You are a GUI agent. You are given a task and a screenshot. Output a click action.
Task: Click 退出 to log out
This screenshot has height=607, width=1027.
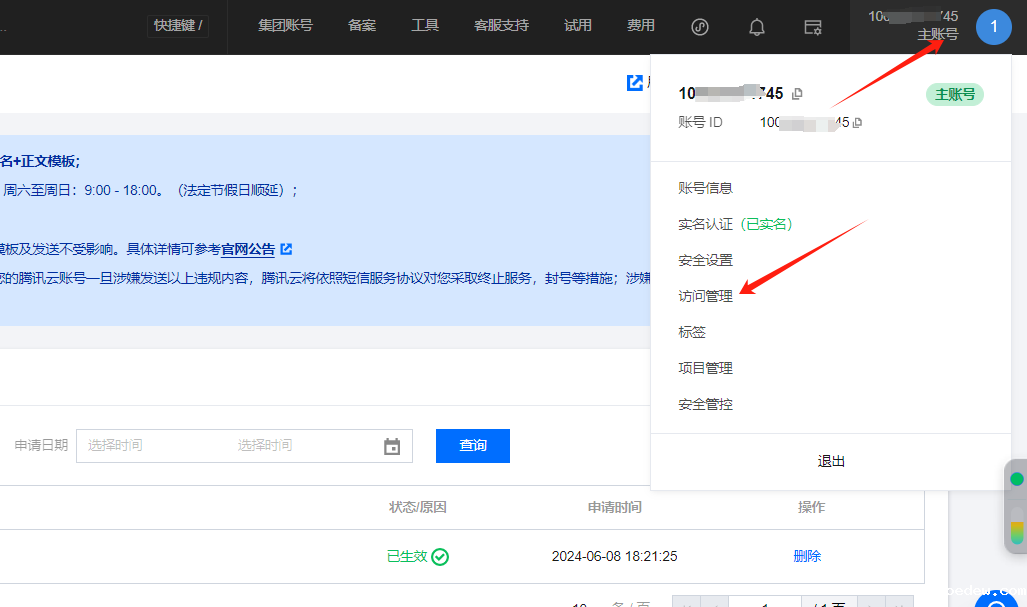831,461
